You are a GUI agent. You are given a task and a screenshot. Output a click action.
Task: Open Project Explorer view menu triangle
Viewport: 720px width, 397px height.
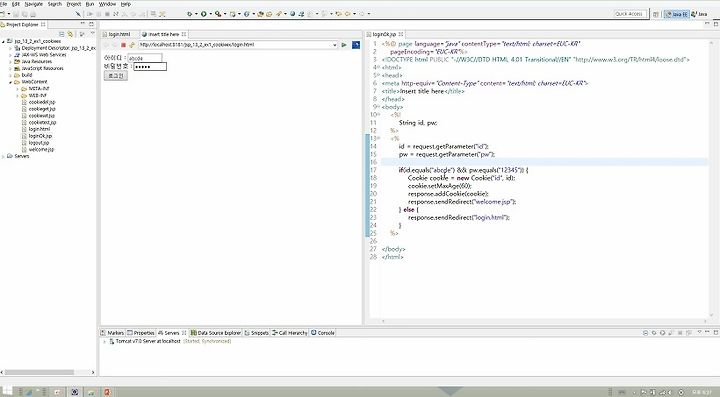point(92,34)
